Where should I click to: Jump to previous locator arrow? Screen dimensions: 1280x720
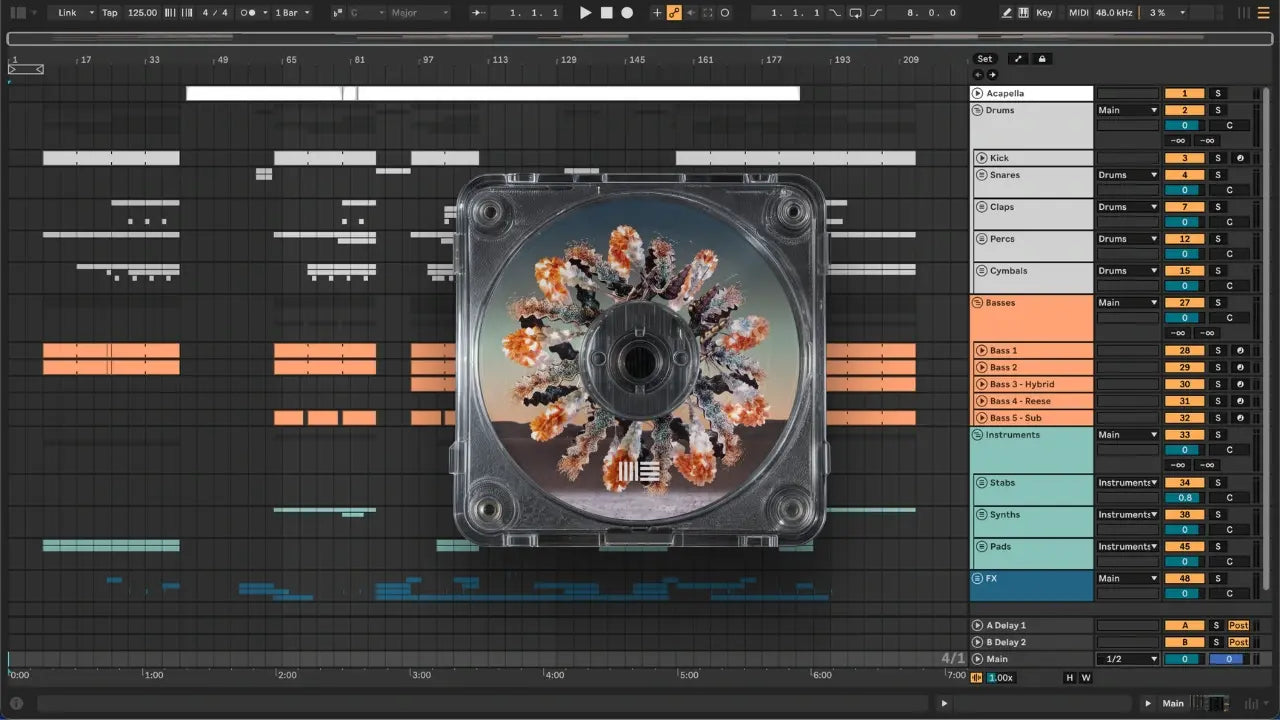point(978,74)
